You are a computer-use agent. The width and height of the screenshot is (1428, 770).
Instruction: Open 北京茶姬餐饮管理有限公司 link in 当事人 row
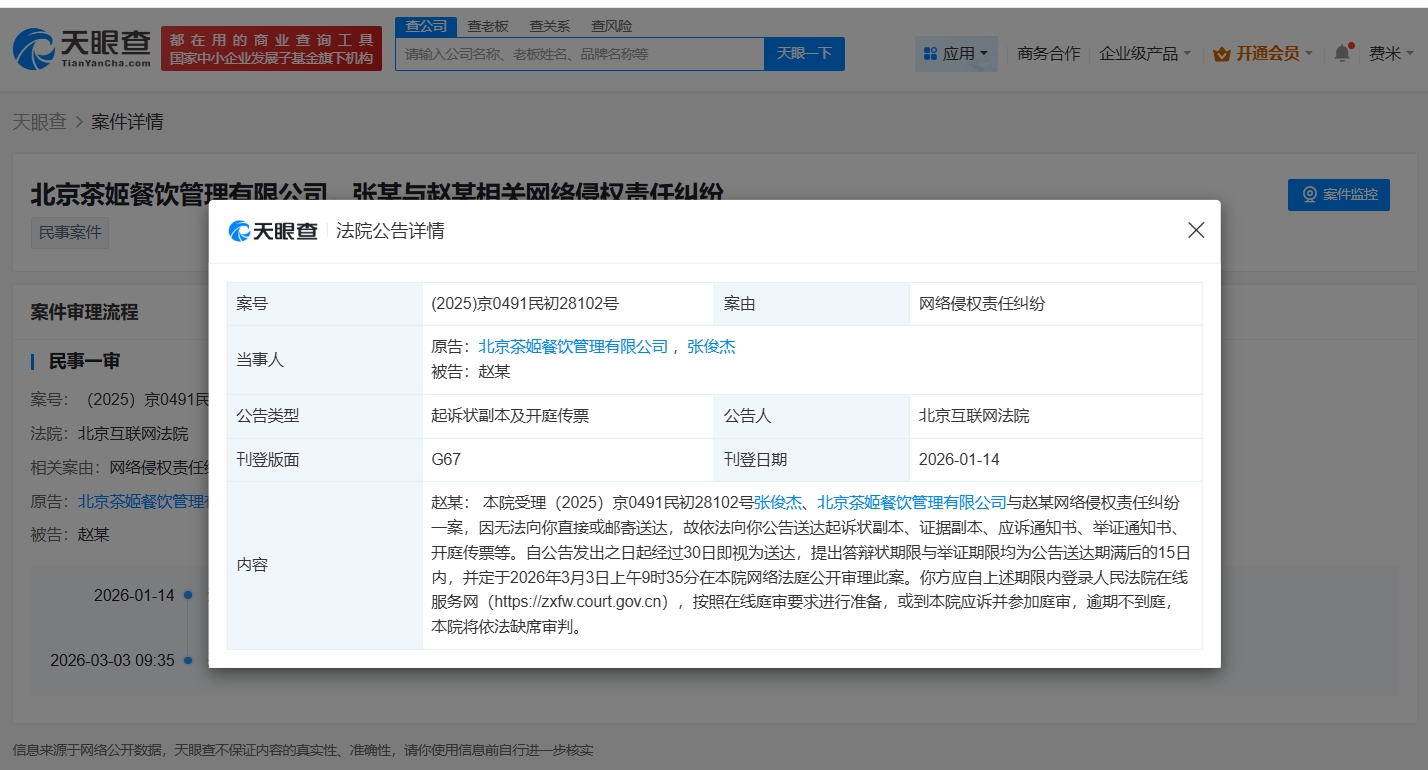click(573, 347)
